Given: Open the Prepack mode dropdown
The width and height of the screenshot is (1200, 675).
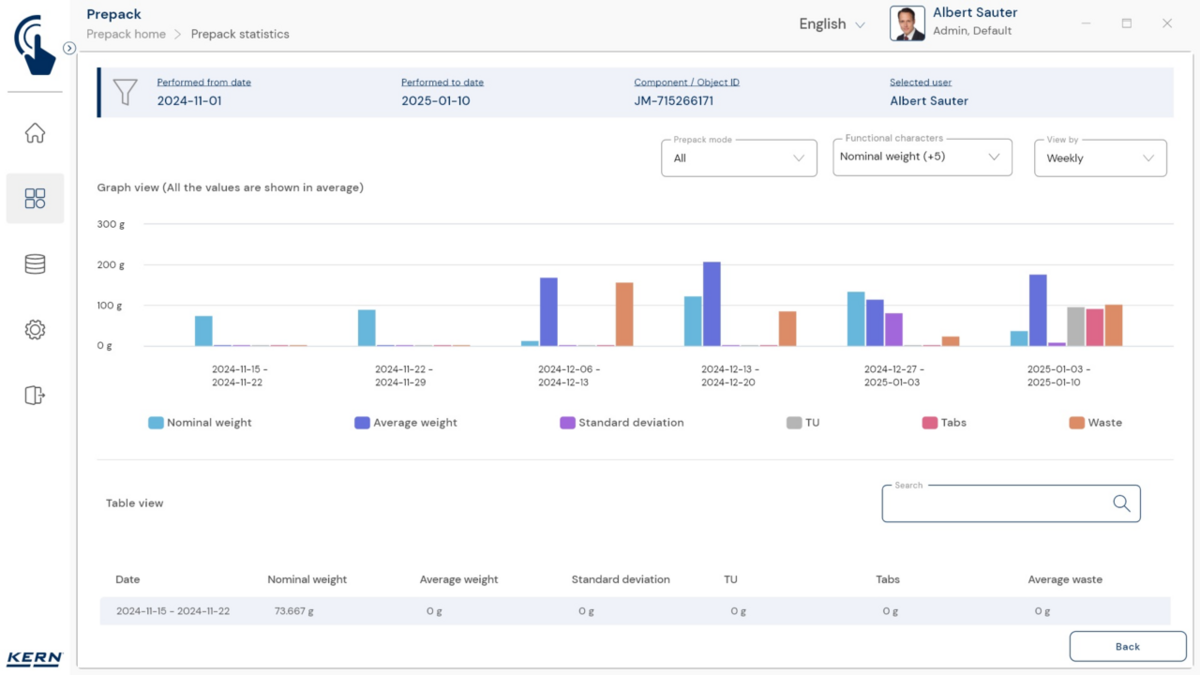Looking at the screenshot, I should (x=739, y=158).
